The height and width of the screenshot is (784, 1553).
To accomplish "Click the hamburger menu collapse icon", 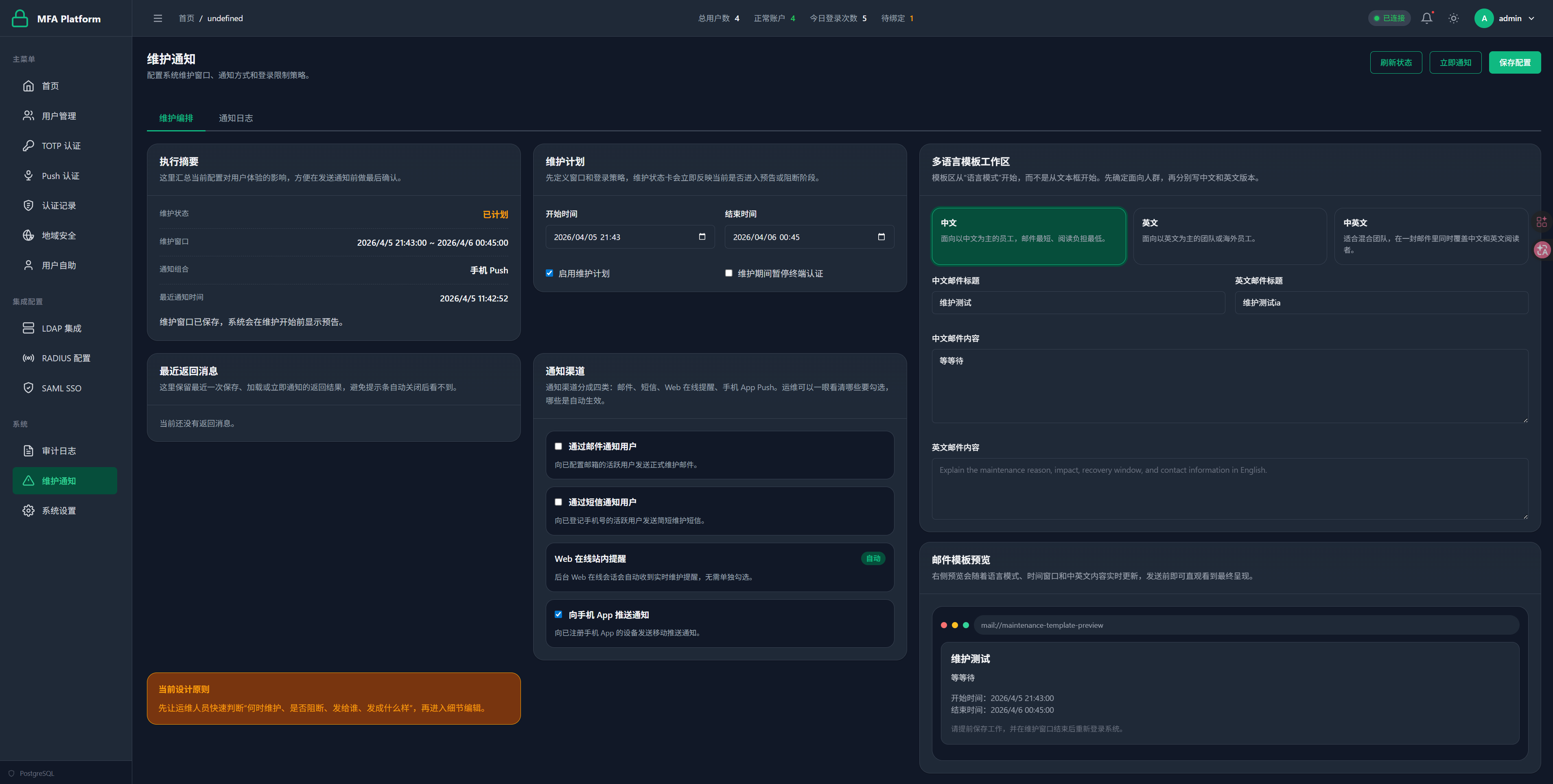I will (x=158, y=18).
